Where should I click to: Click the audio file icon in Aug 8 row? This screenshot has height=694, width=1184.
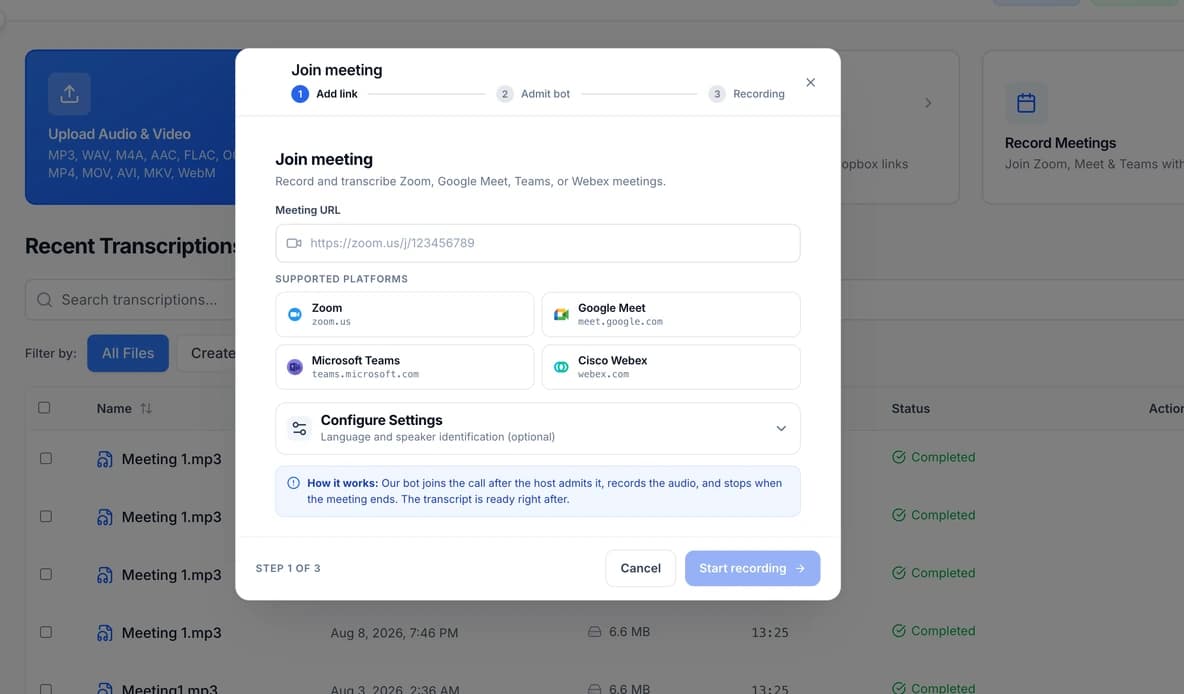tap(105, 633)
